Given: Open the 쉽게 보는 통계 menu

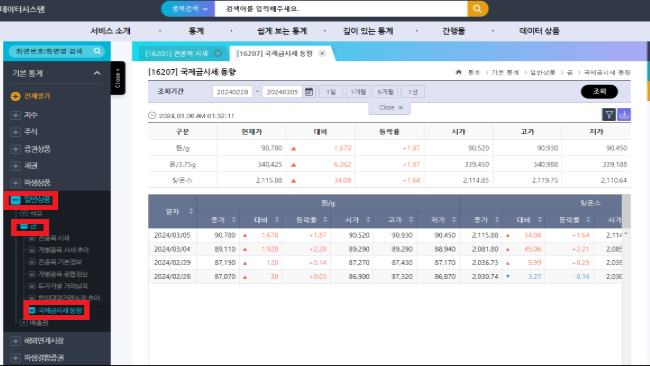Looking at the screenshot, I should coord(282,31).
